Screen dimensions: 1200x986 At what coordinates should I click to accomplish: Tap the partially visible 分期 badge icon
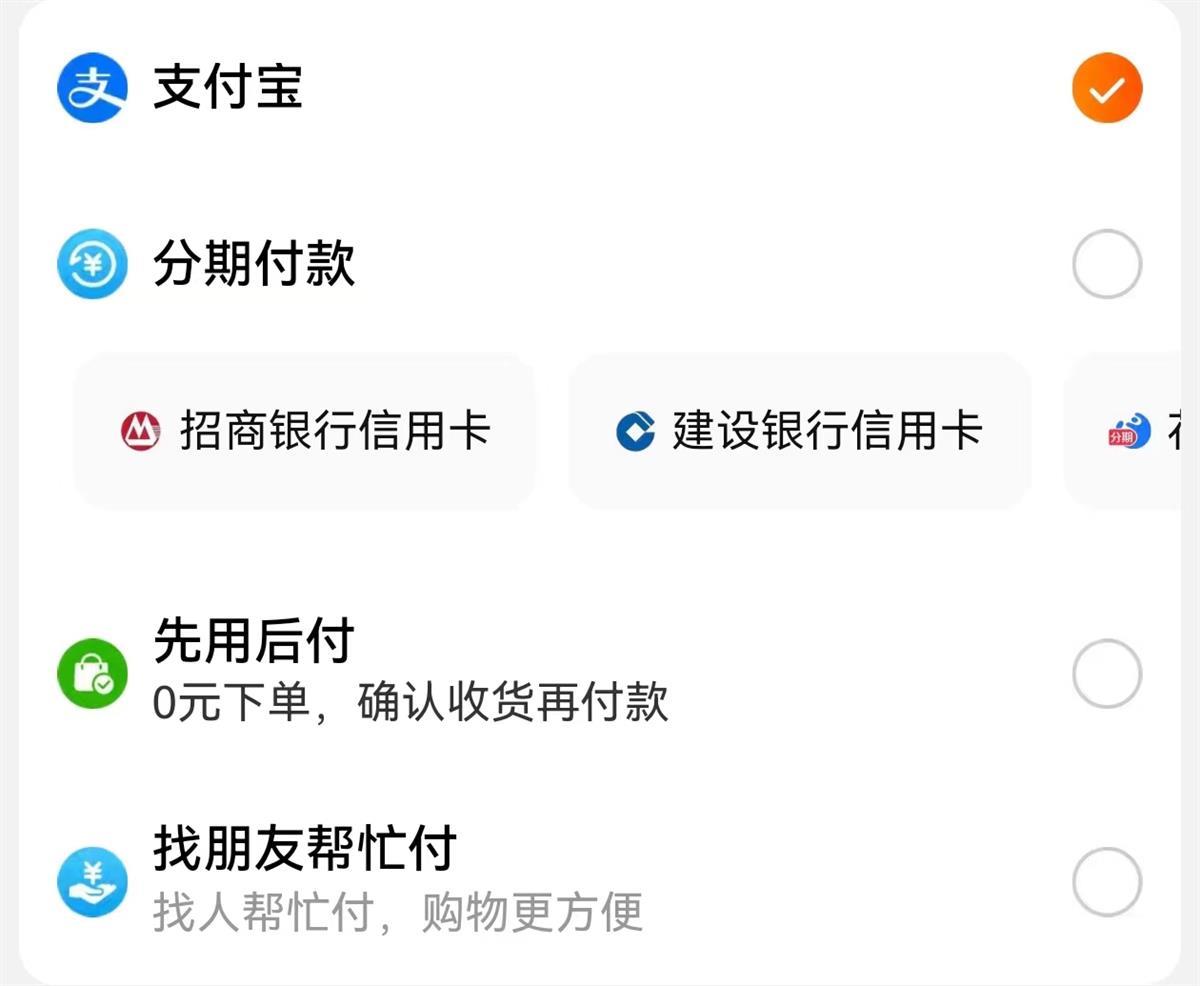coord(1123,433)
